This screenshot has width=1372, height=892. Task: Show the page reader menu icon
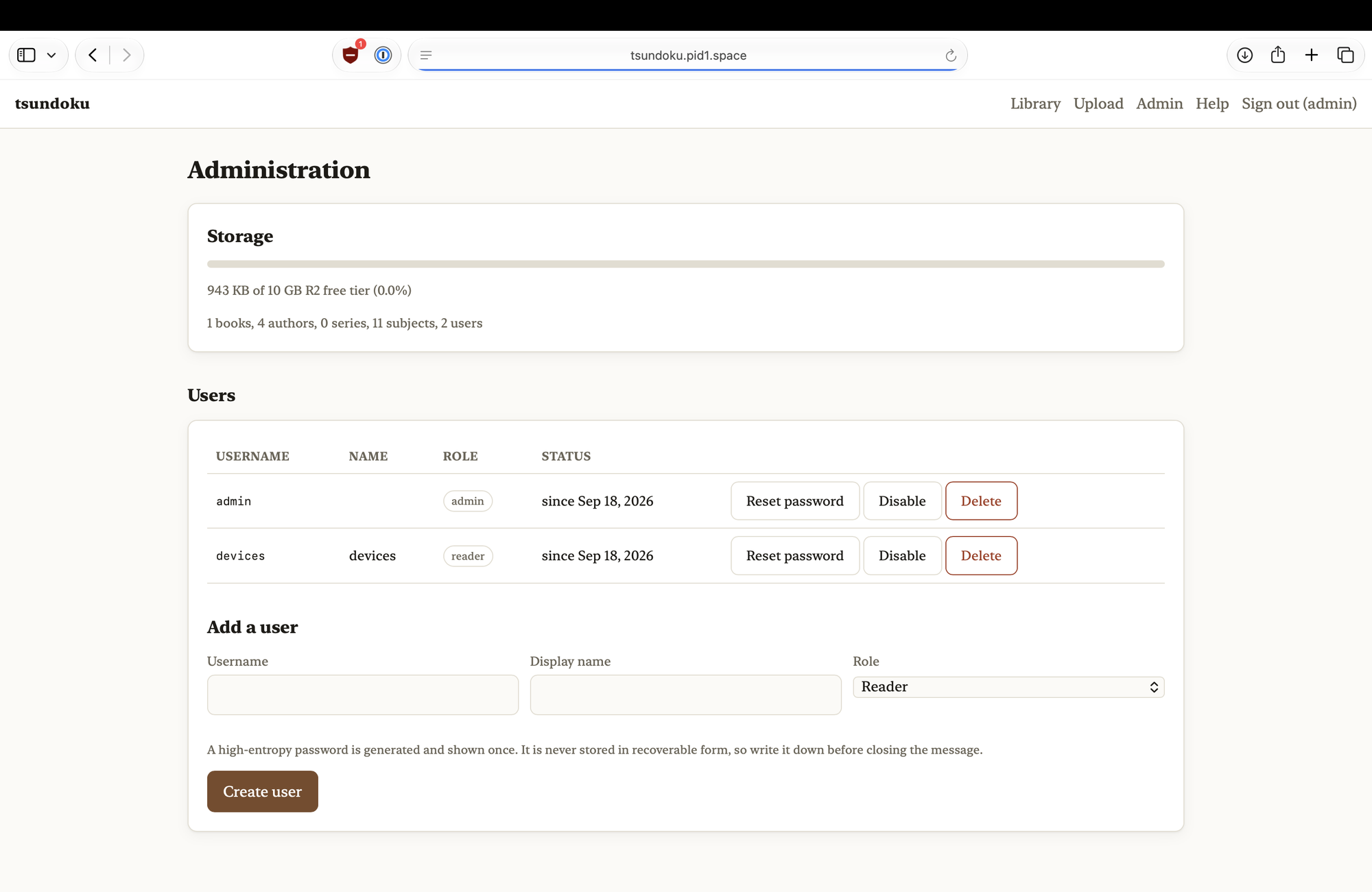click(426, 55)
